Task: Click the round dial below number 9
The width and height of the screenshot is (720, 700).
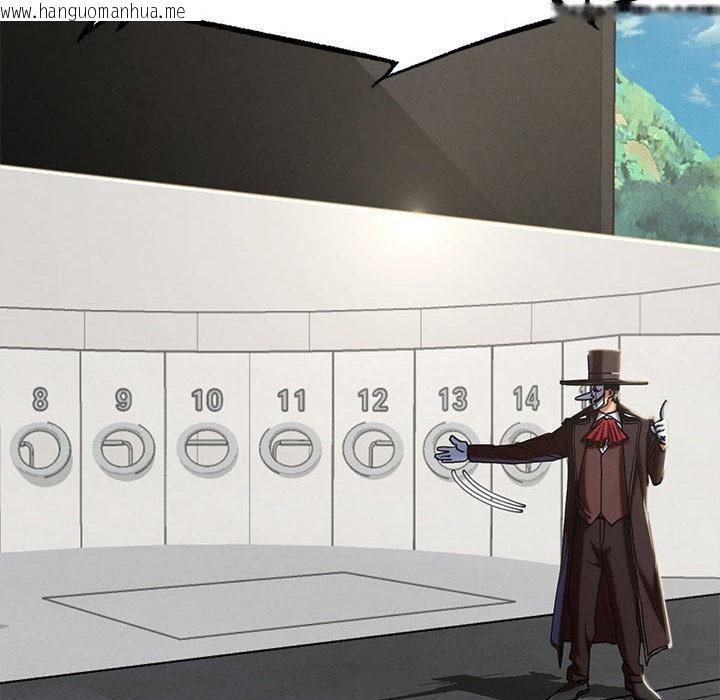Action: (x=124, y=449)
